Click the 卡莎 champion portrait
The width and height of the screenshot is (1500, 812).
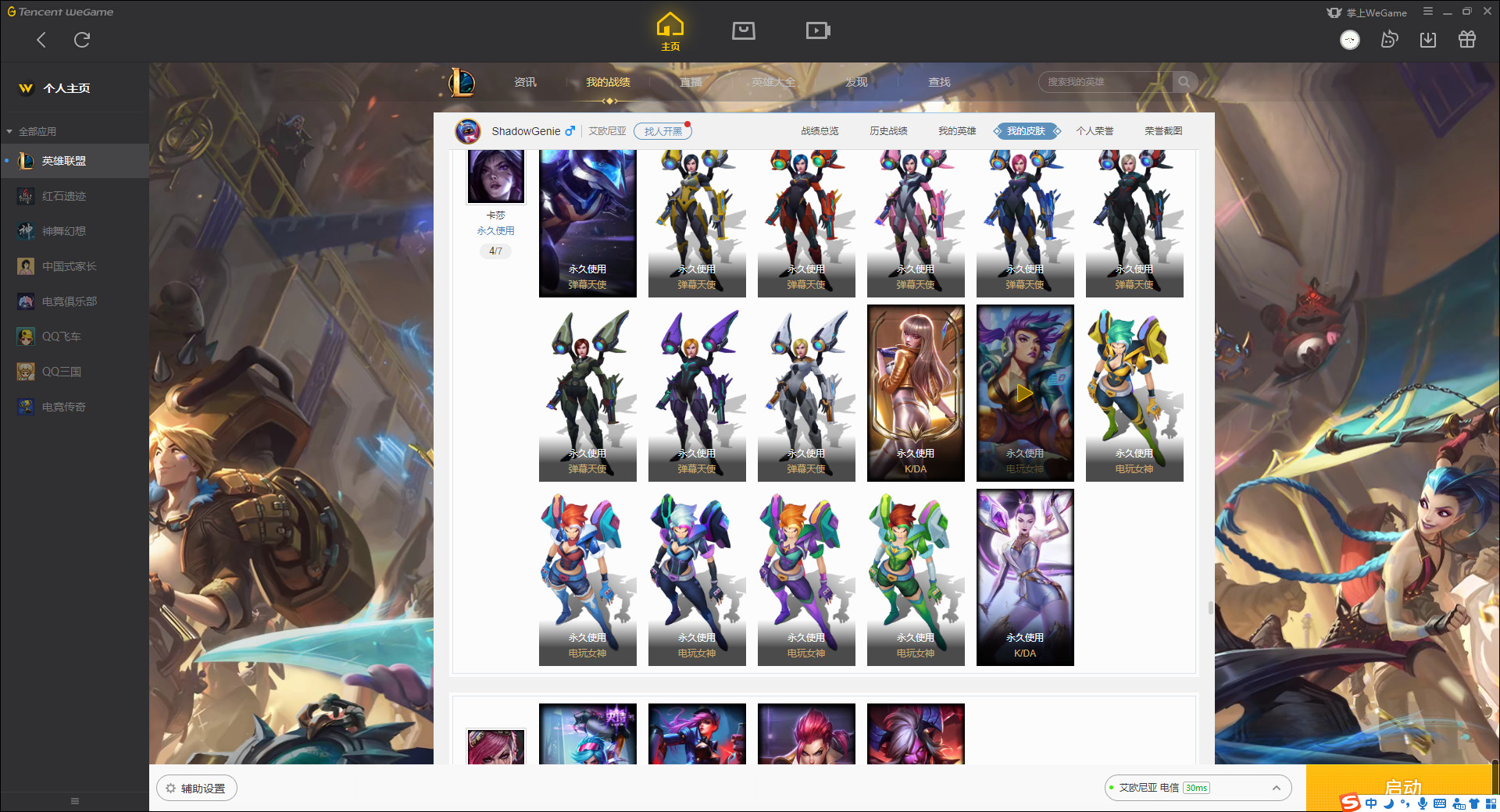pyautogui.click(x=496, y=177)
